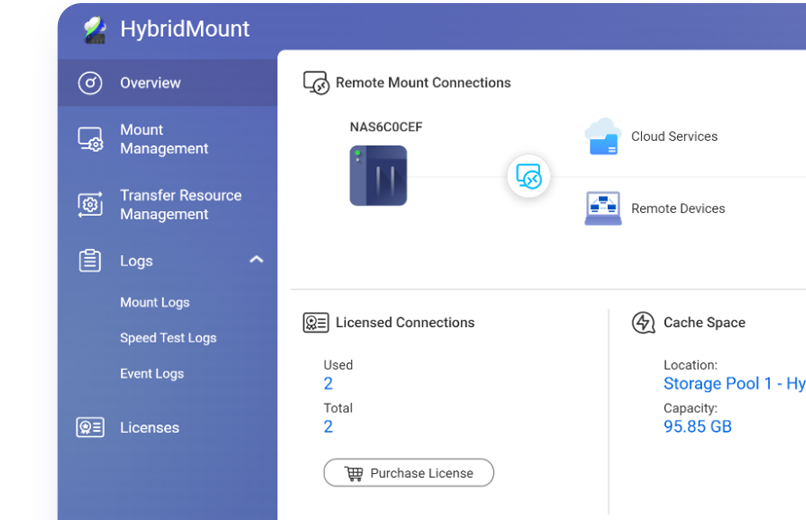Click the Licensed Connections certificate icon

[316, 323]
